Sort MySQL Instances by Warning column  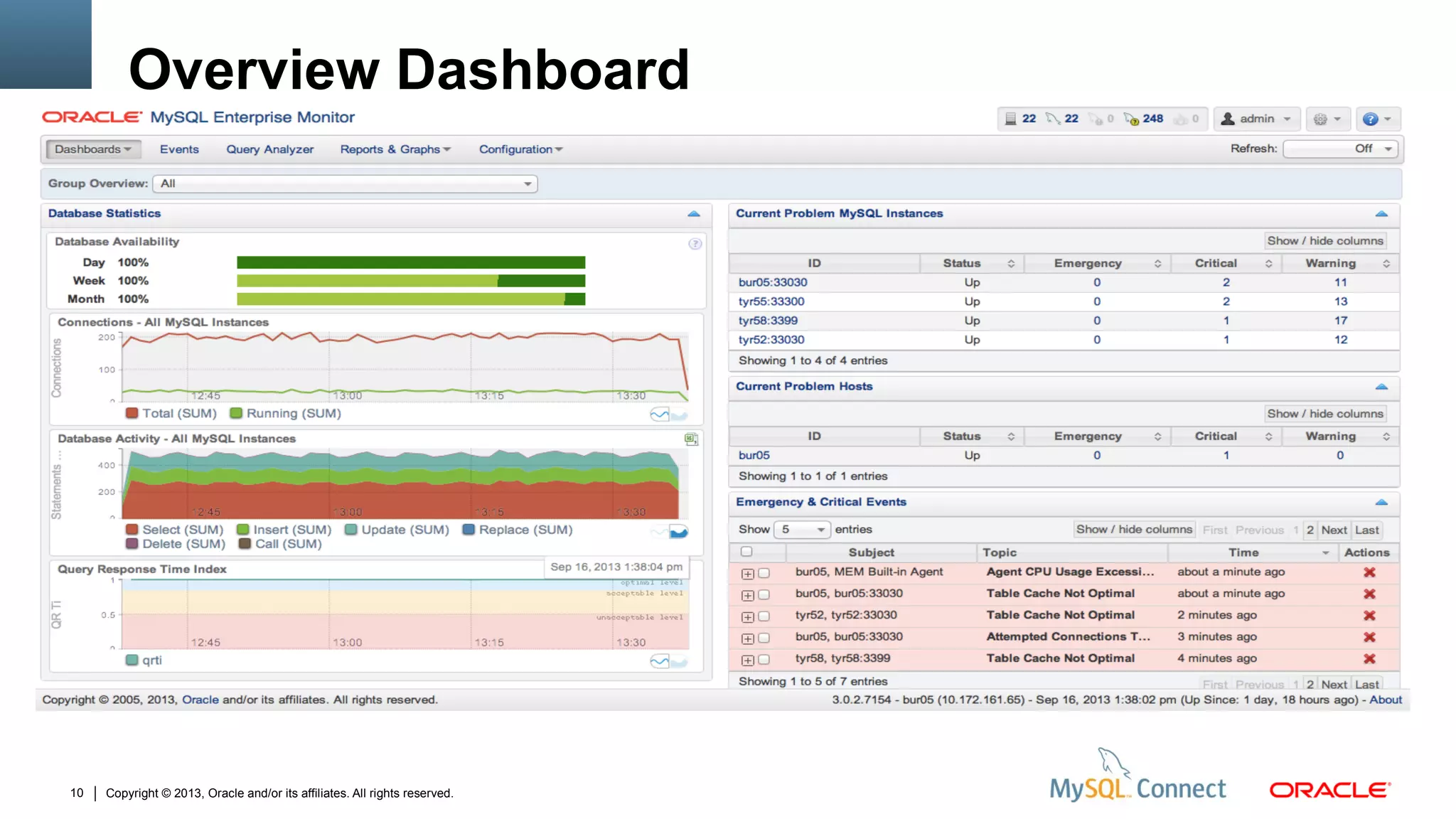(x=1340, y=264)
